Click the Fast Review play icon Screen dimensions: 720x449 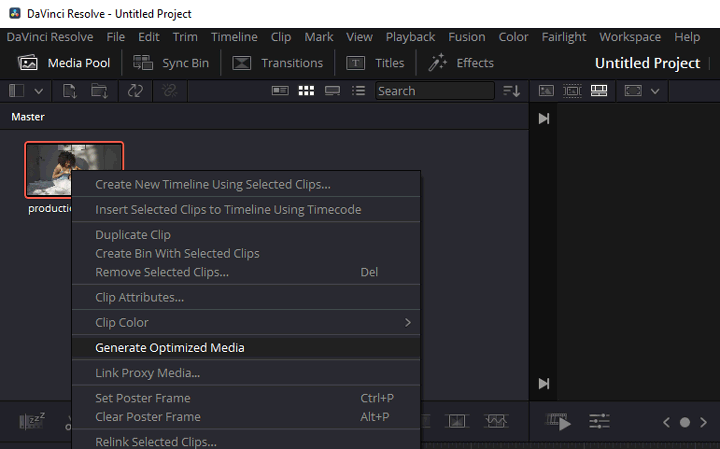558,422
